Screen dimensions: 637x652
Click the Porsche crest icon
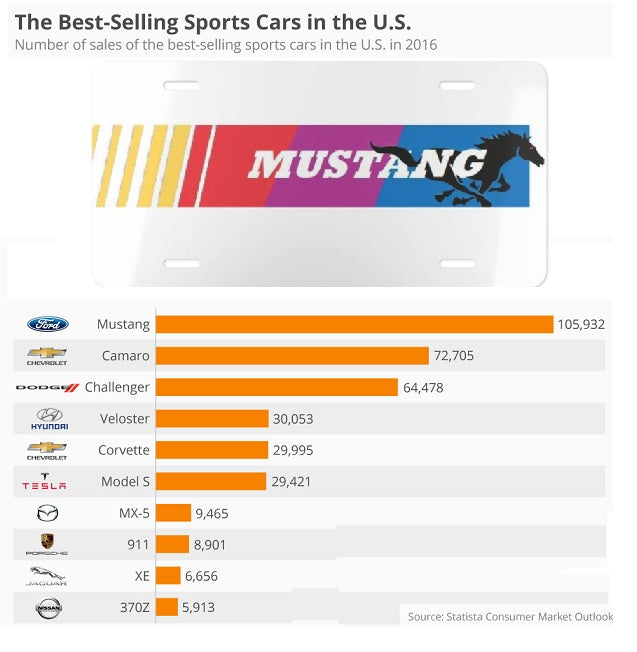click(47, 544)
